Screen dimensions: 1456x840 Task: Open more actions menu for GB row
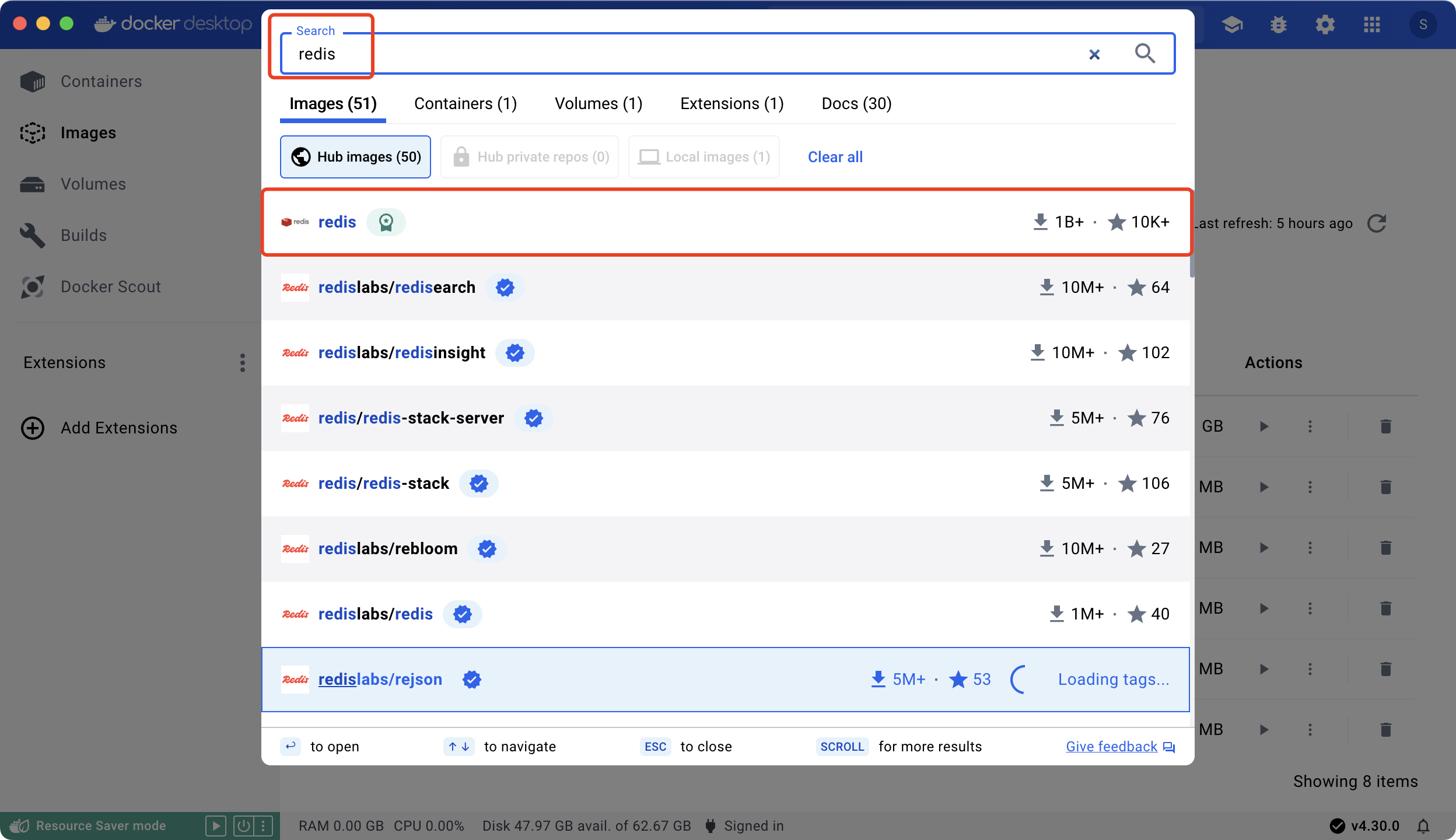pos(1310,426)
